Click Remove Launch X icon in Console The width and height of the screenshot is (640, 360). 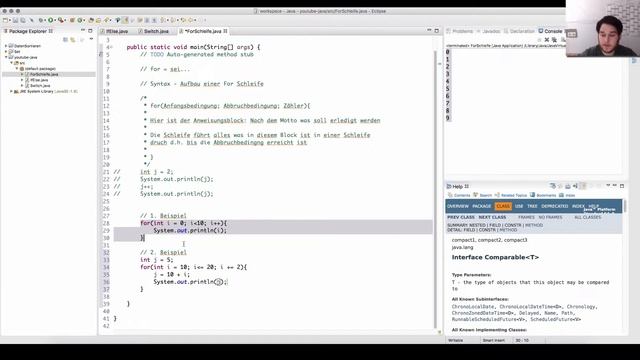pyautogui.click(x=547, y=40)
